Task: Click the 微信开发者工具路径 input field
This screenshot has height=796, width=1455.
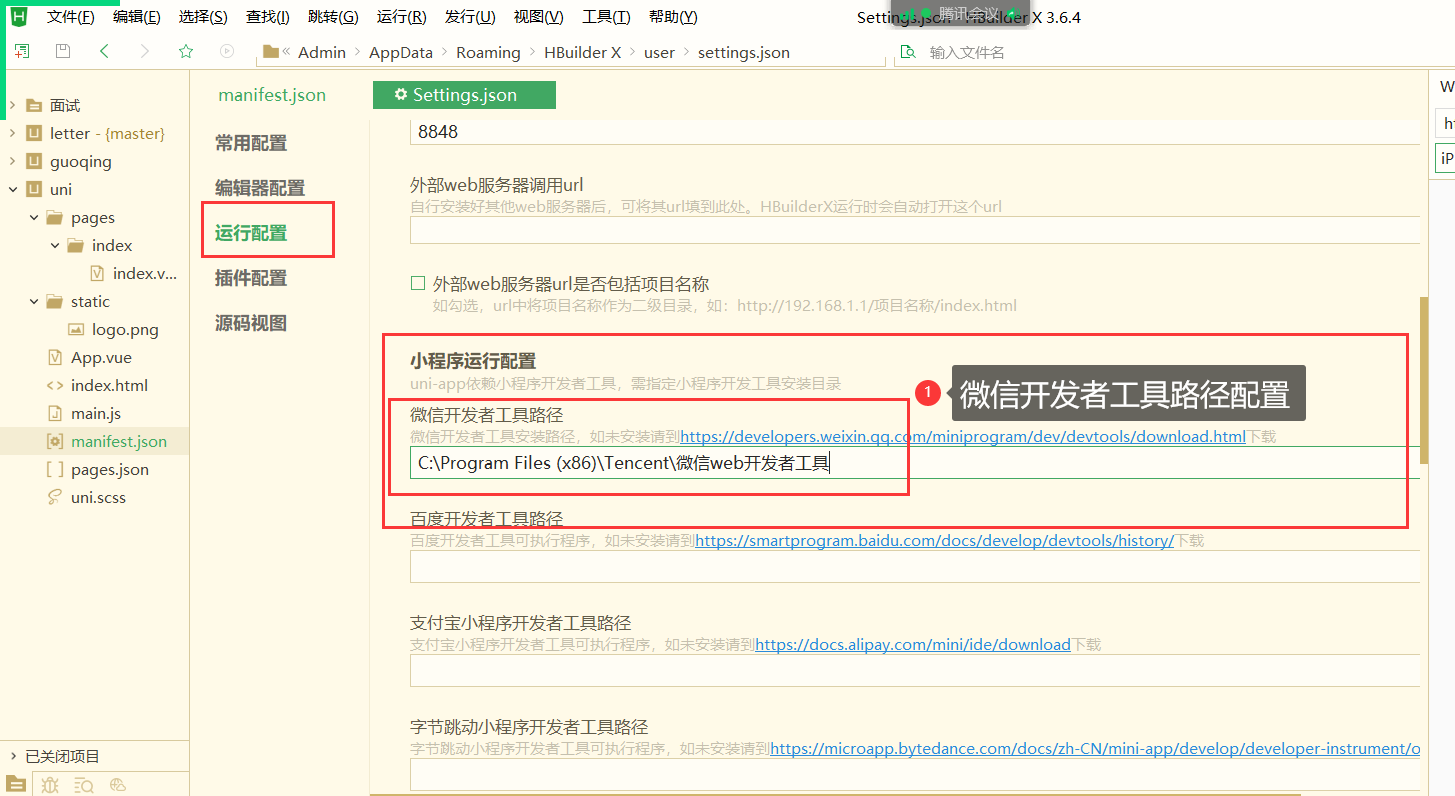Action: click(x=915, y=463)
